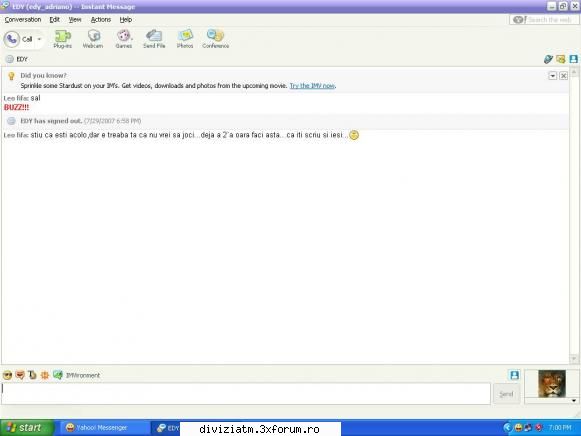The image size is (581, 436).
Task: Open the Plug-ins toolbar icon
Action: (x=63, y=39)
